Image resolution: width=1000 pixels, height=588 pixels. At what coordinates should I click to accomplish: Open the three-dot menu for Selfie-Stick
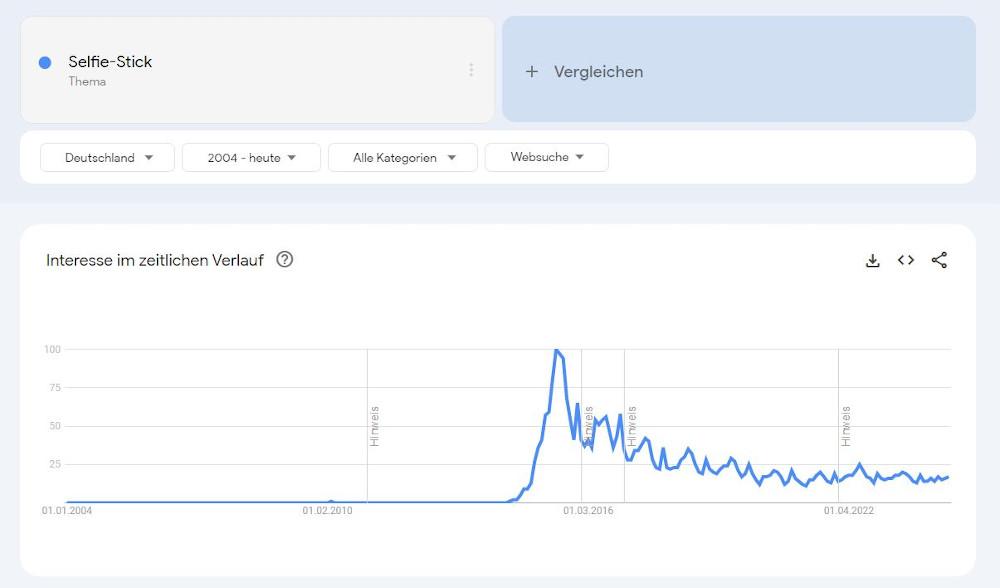(471, 70)
